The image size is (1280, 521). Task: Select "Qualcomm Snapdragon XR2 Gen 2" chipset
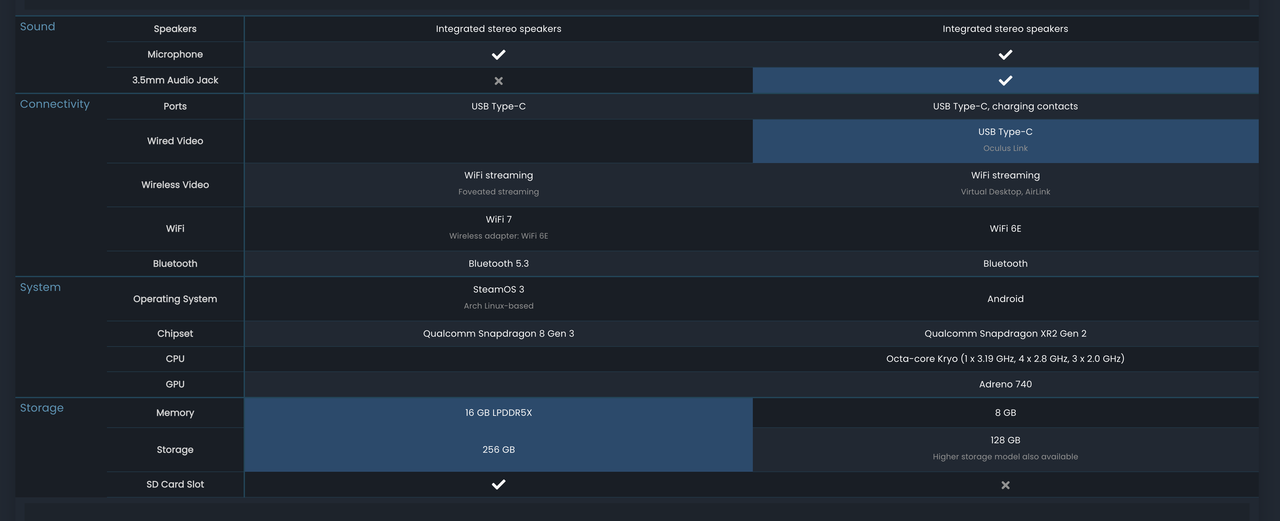click(1005, 334)
